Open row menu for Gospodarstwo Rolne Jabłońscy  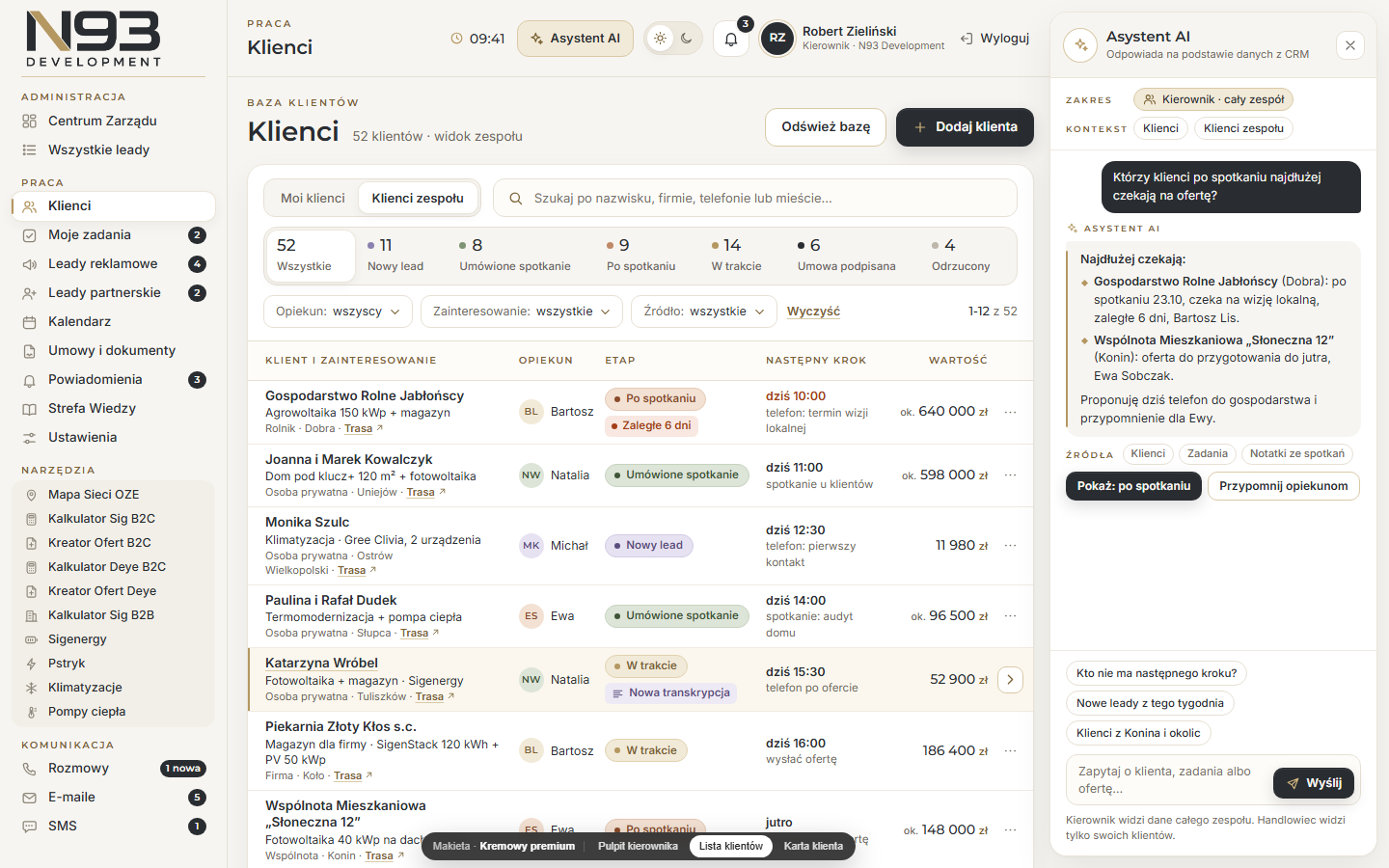[x=1010, y=412]
